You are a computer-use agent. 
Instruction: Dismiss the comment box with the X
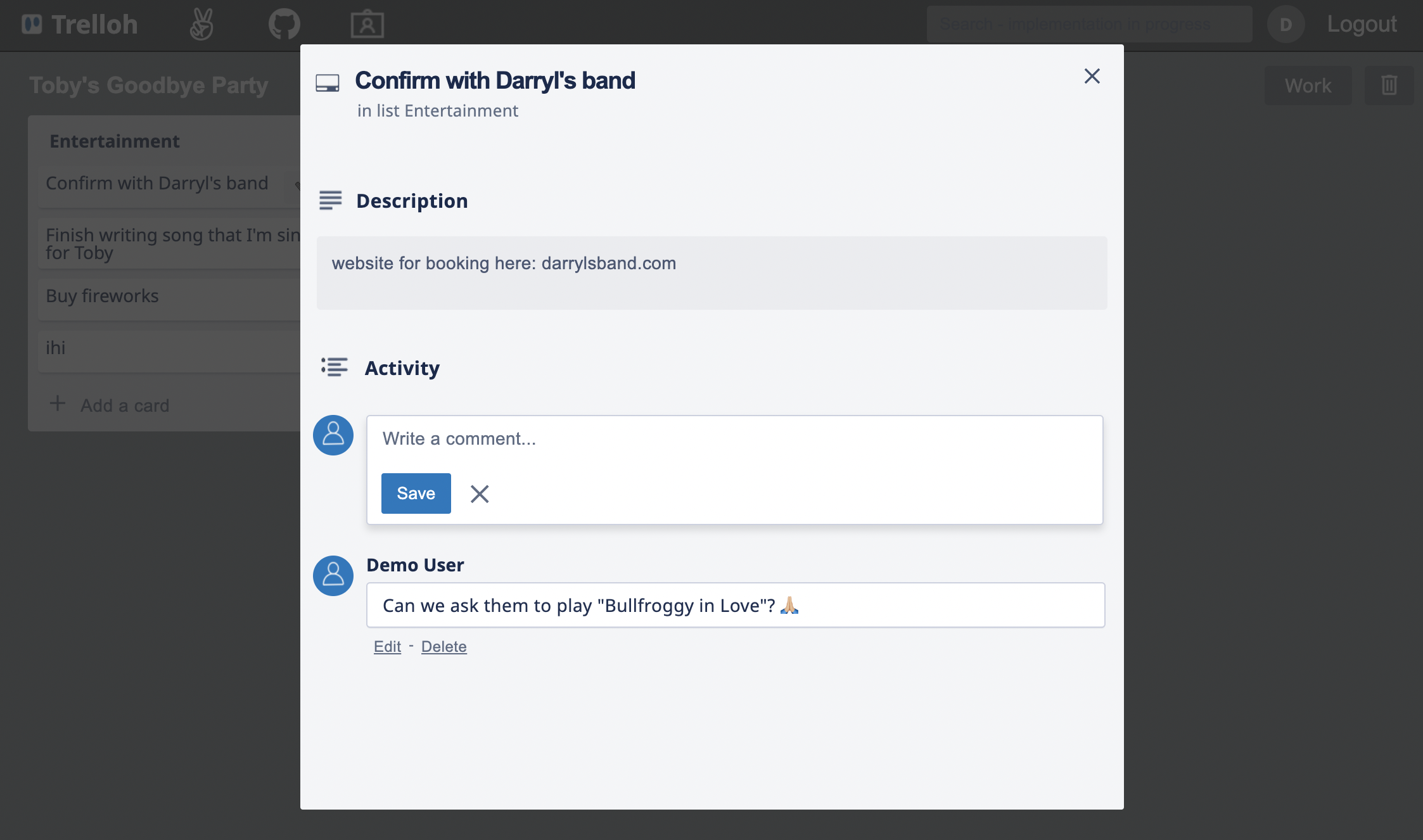point(479,493)
